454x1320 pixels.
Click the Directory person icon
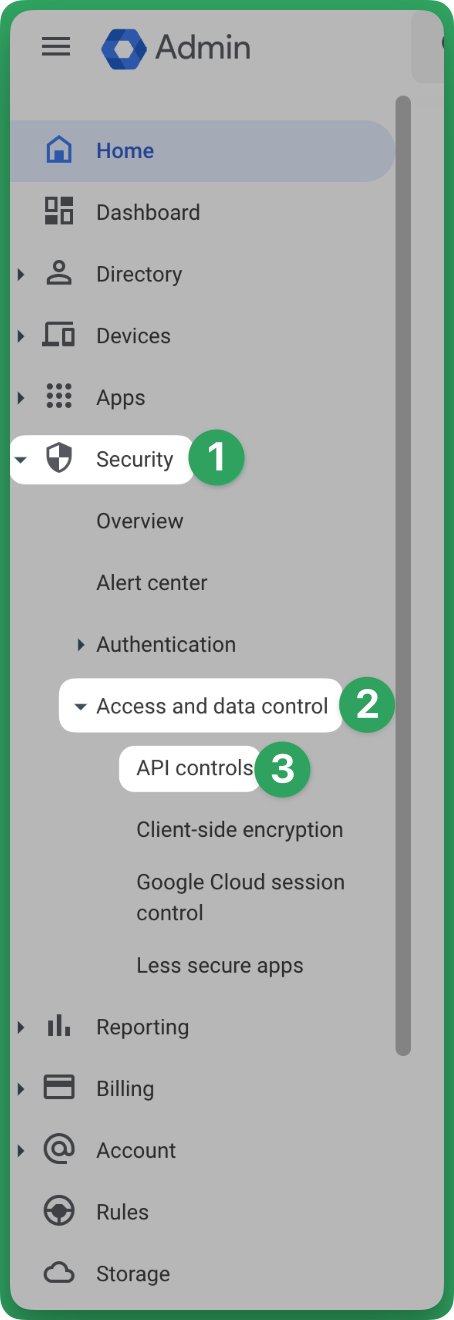[x=60, y=273]
